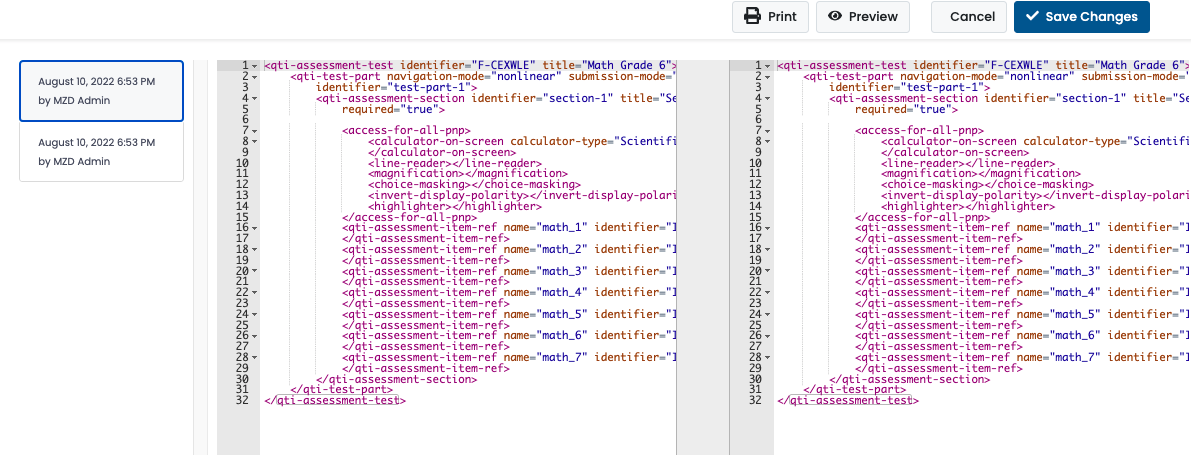Click the printer icon in Print button
The width and height of the screenshot is (1191, 455).
(752, 17)
